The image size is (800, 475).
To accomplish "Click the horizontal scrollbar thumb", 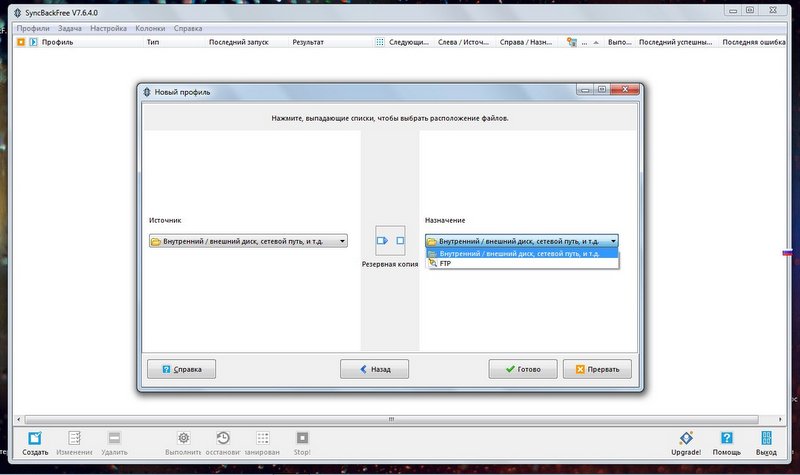I will (x=391, y=419).
